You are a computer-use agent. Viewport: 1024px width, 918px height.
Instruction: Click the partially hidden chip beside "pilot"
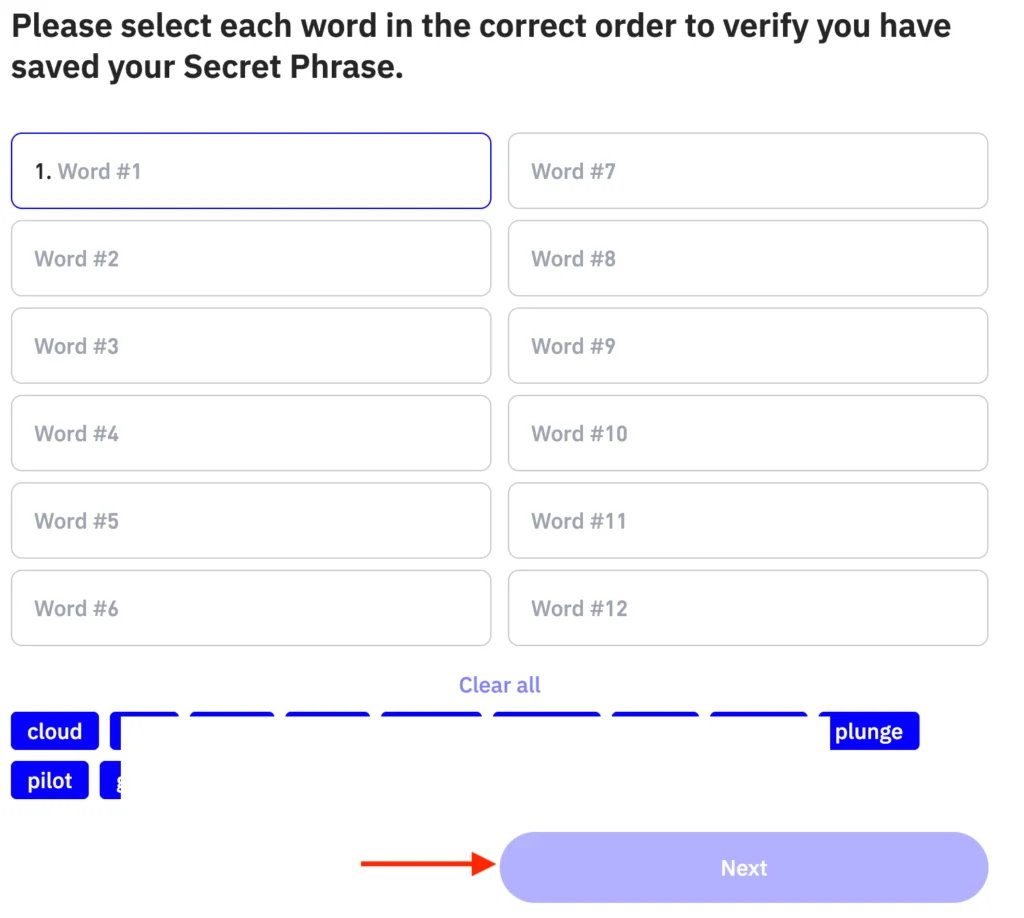[x=110, y=780]
